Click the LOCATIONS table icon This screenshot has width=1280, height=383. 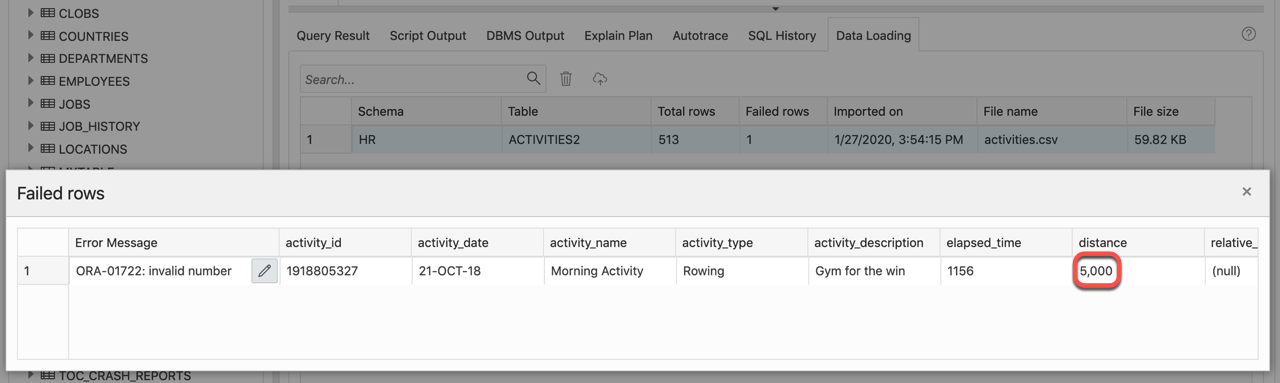click(47, 148)
